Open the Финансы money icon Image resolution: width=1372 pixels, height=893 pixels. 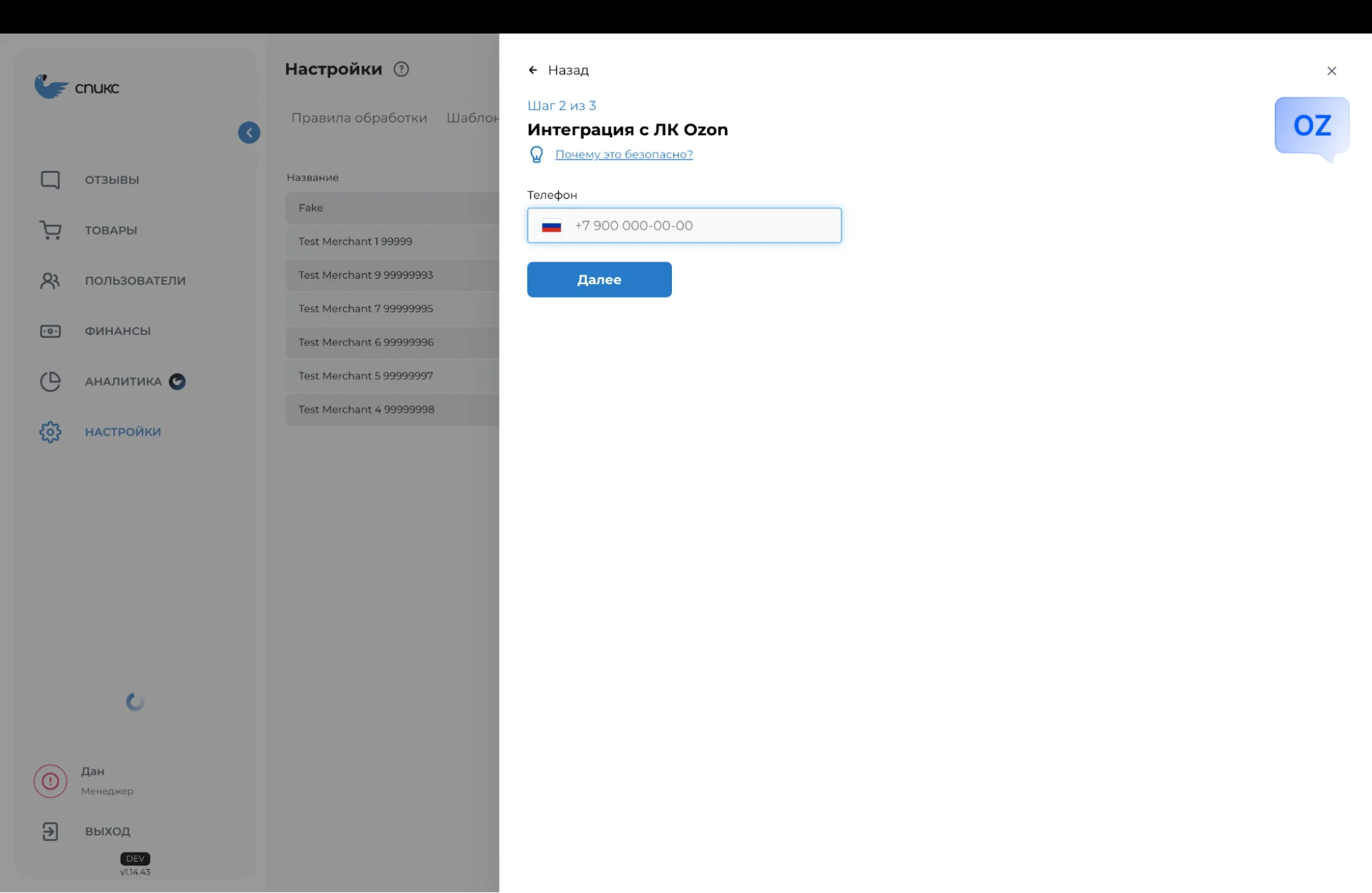(50, 331)
